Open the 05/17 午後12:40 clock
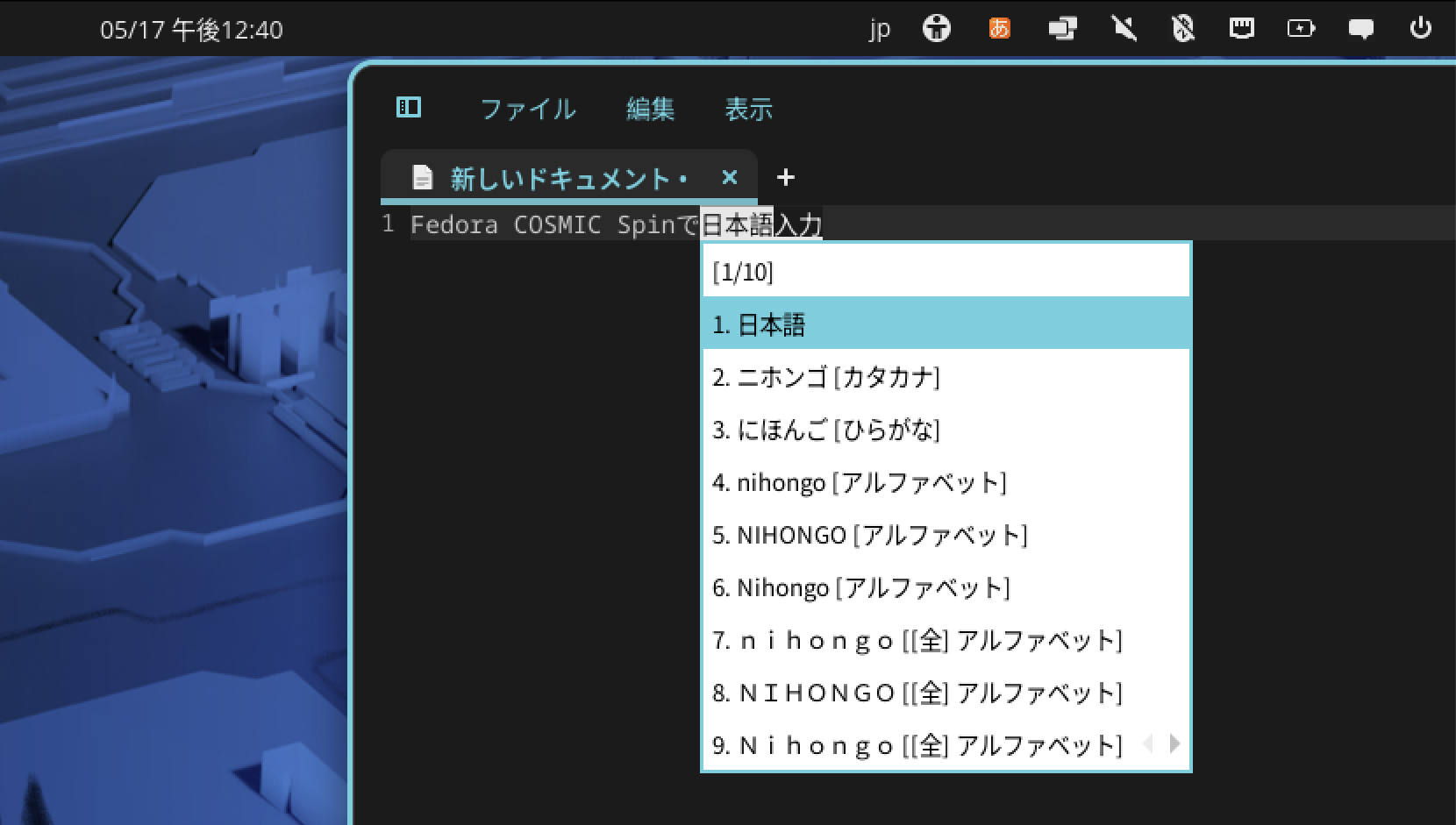The image size is (1456, 825). pos(191,30)
